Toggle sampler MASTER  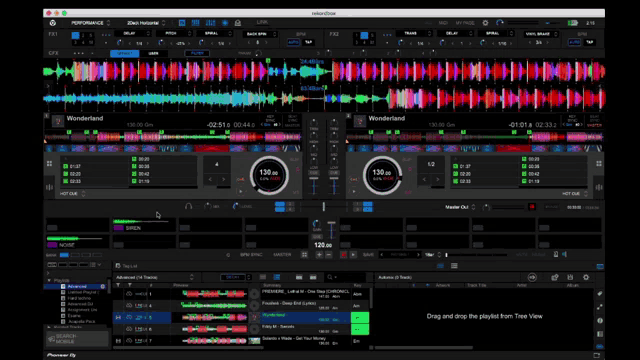[282, 255]
